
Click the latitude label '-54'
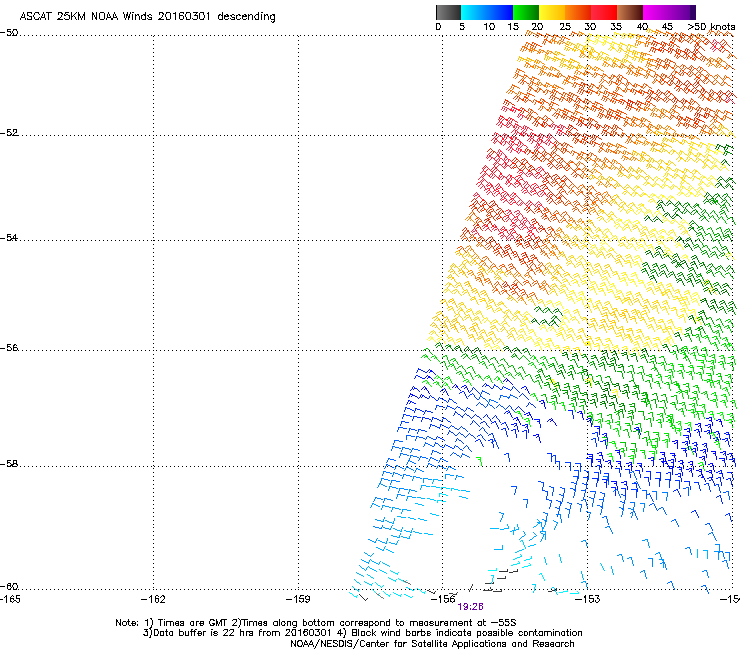[x=9, y=238]
